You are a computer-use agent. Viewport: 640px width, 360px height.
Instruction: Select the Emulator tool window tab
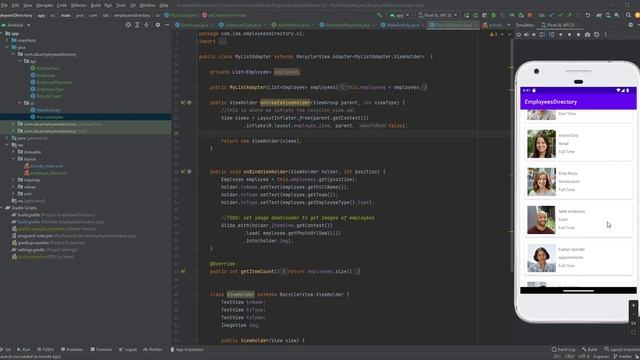[x=524, y=25]
